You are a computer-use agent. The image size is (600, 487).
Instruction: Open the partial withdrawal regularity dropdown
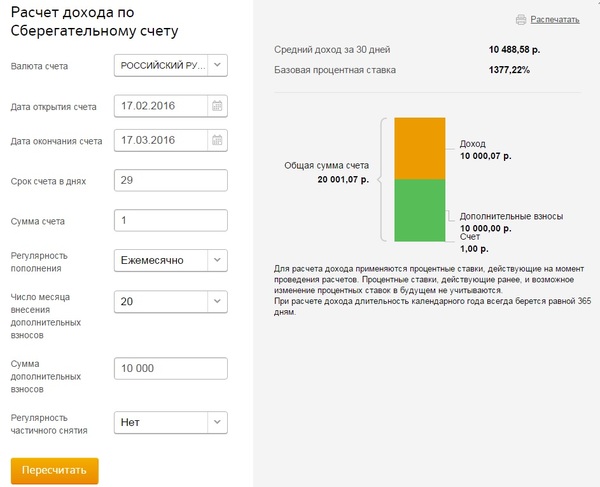(218, 422)
